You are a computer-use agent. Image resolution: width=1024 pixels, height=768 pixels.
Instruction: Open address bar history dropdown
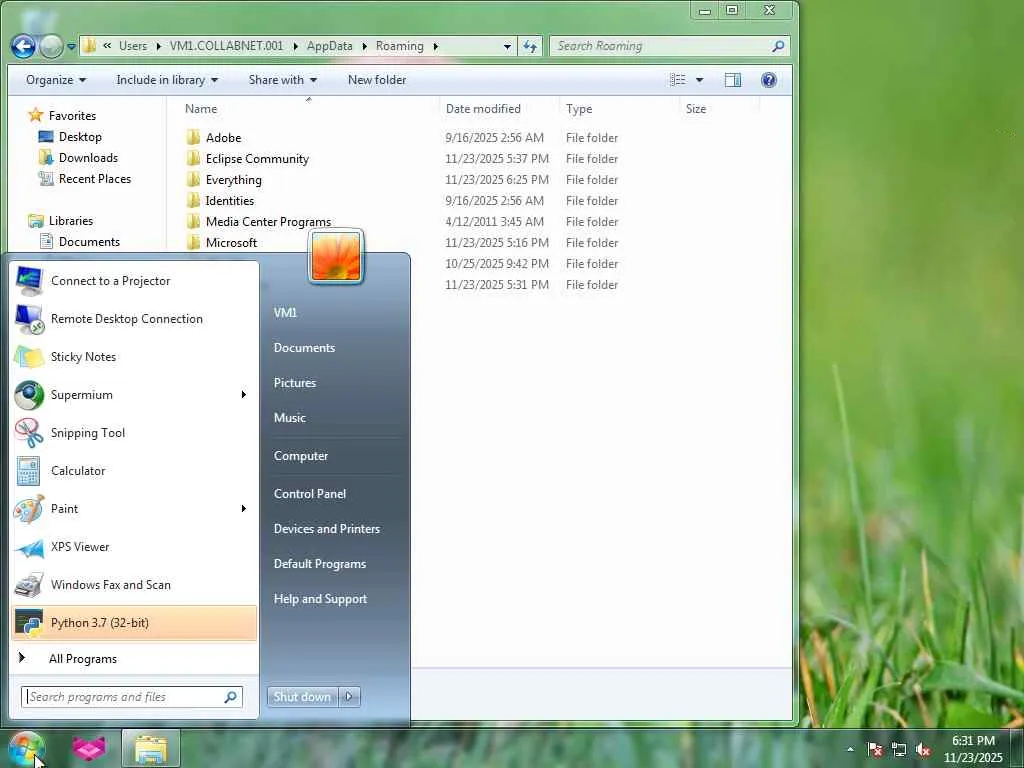507,46
